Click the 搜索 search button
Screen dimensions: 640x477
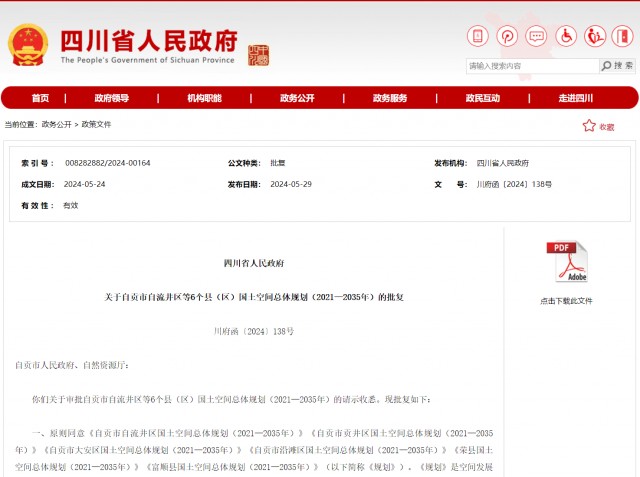pos(617,66)
